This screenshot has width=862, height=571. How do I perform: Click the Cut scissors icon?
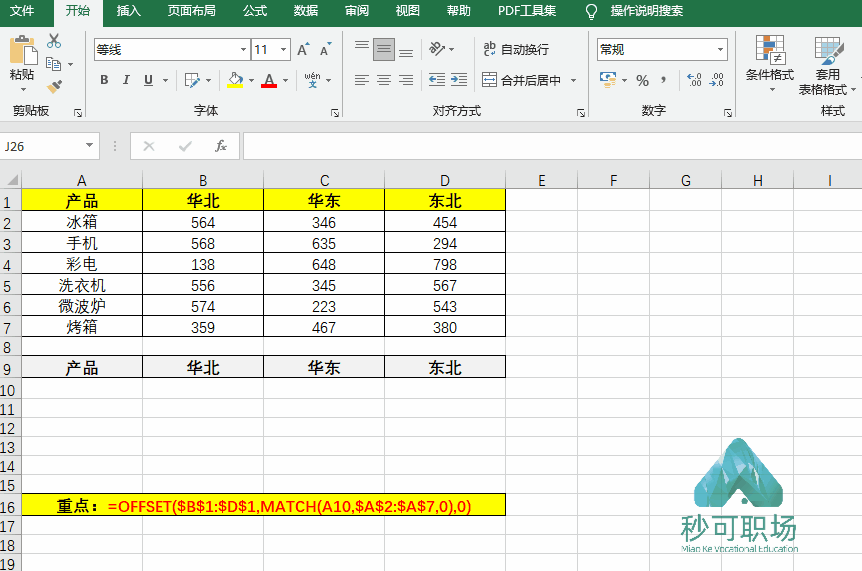(54, 41)
